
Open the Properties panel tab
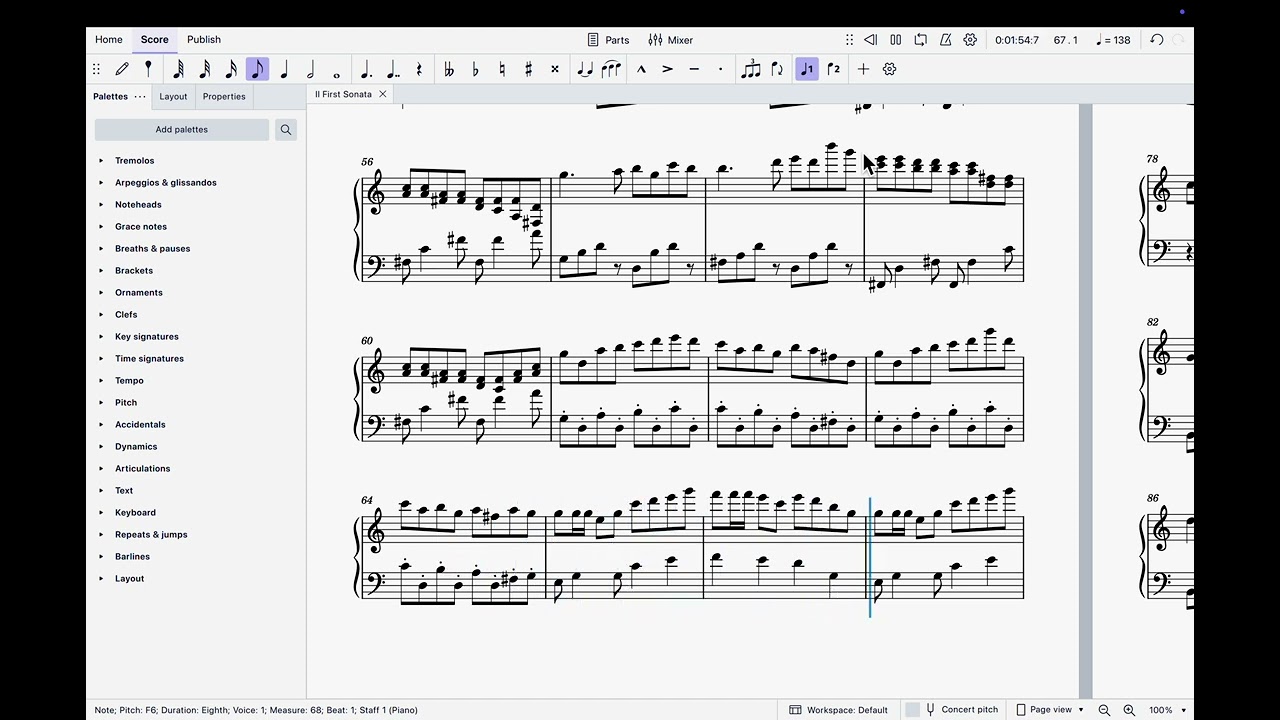[x=224, y=97]
